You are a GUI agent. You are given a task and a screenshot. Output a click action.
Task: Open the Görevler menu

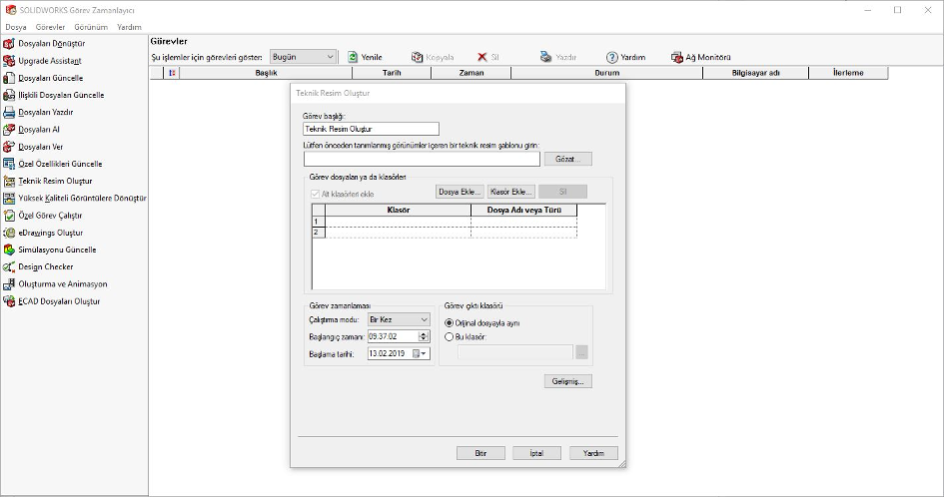[x=50, y=26]
